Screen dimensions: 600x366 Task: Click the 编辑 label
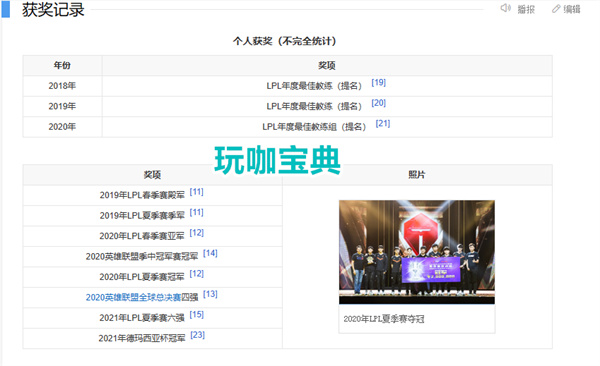point(572,9)
